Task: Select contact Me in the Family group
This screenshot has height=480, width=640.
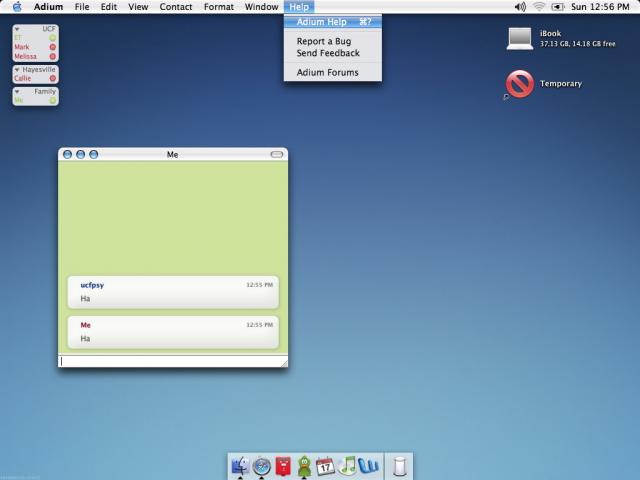Action: click(x=19, y=100)
